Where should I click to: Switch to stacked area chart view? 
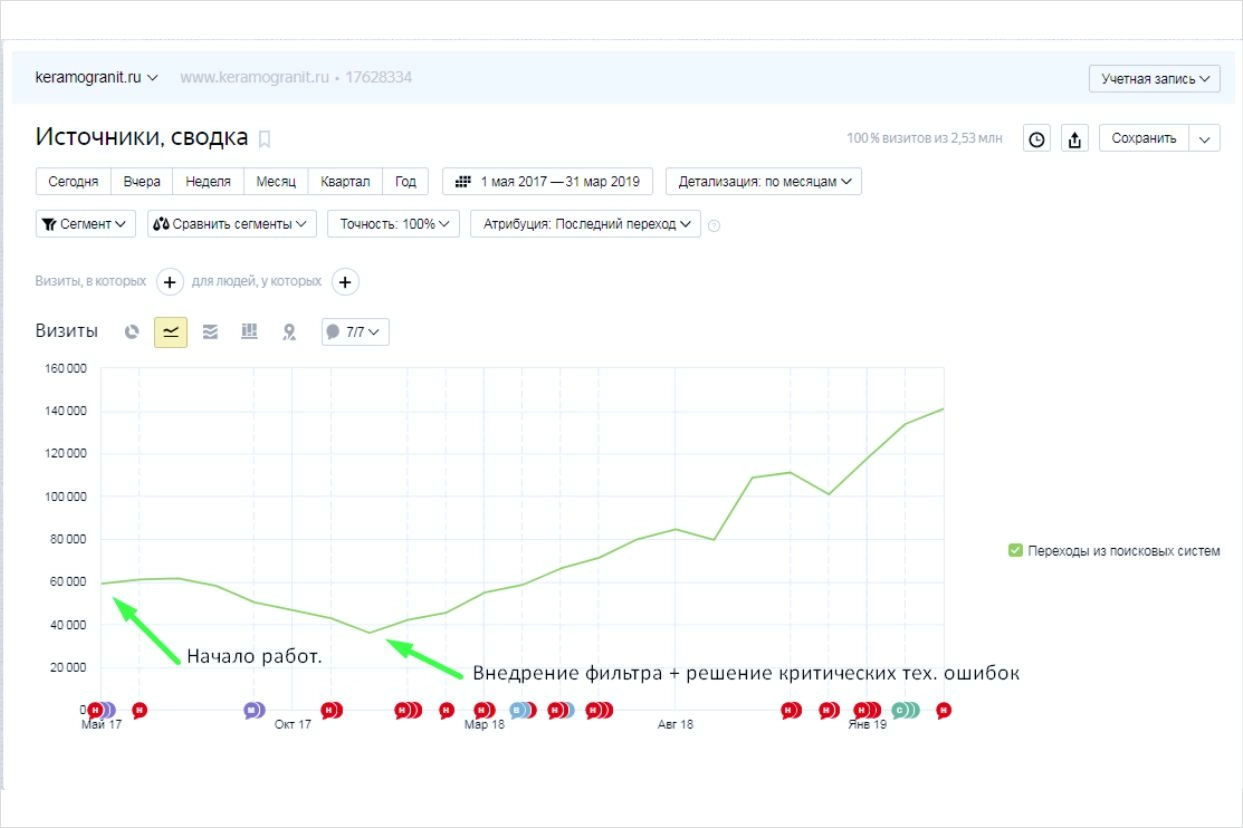coord(210,332)
